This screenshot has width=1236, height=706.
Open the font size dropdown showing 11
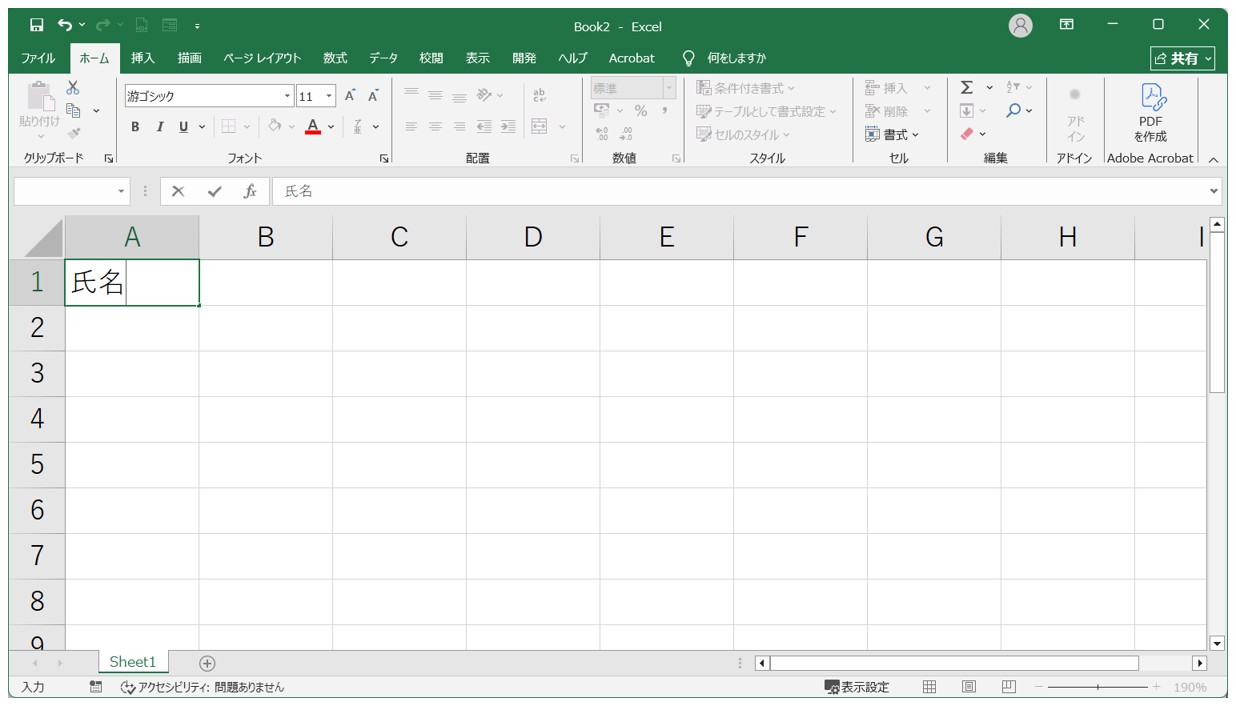tap(330, 97)
